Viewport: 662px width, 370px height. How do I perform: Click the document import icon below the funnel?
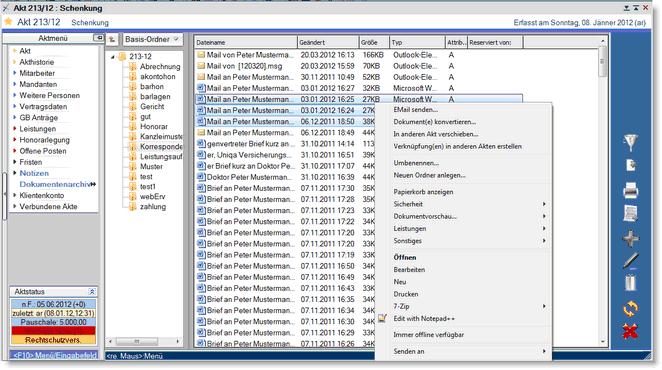click(631, 165)
